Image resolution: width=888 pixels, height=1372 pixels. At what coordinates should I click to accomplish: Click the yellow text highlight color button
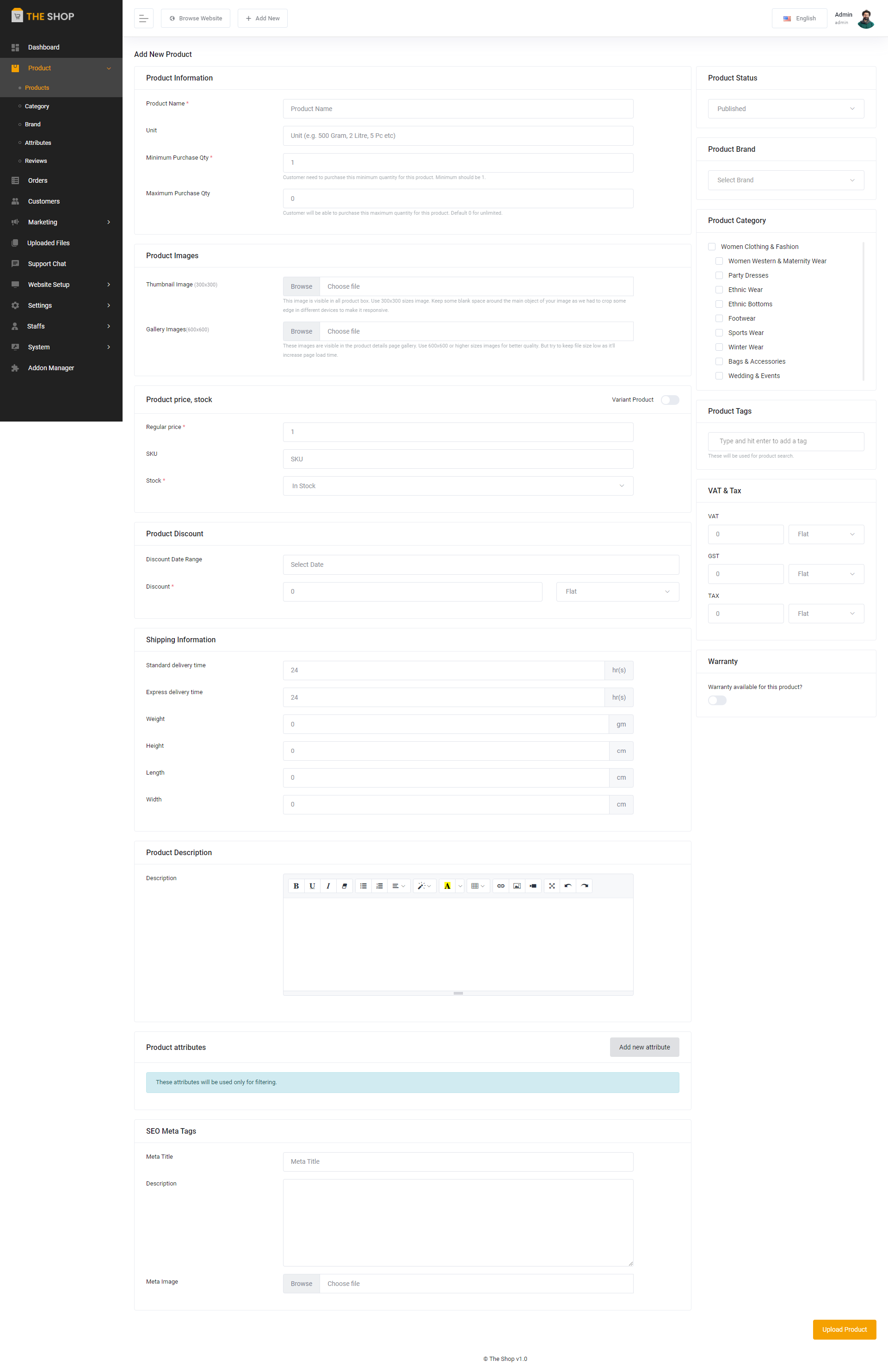tap(447, 886)
